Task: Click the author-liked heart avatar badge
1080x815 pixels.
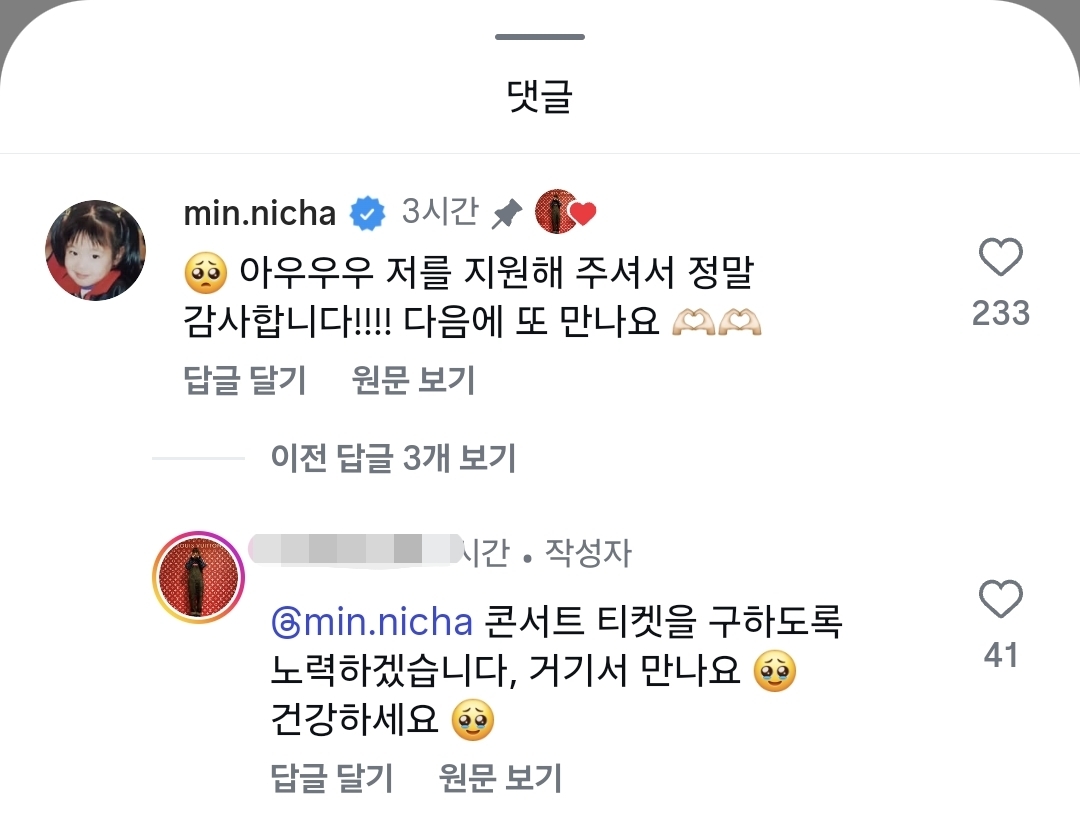Action: (x=565, y=212)
